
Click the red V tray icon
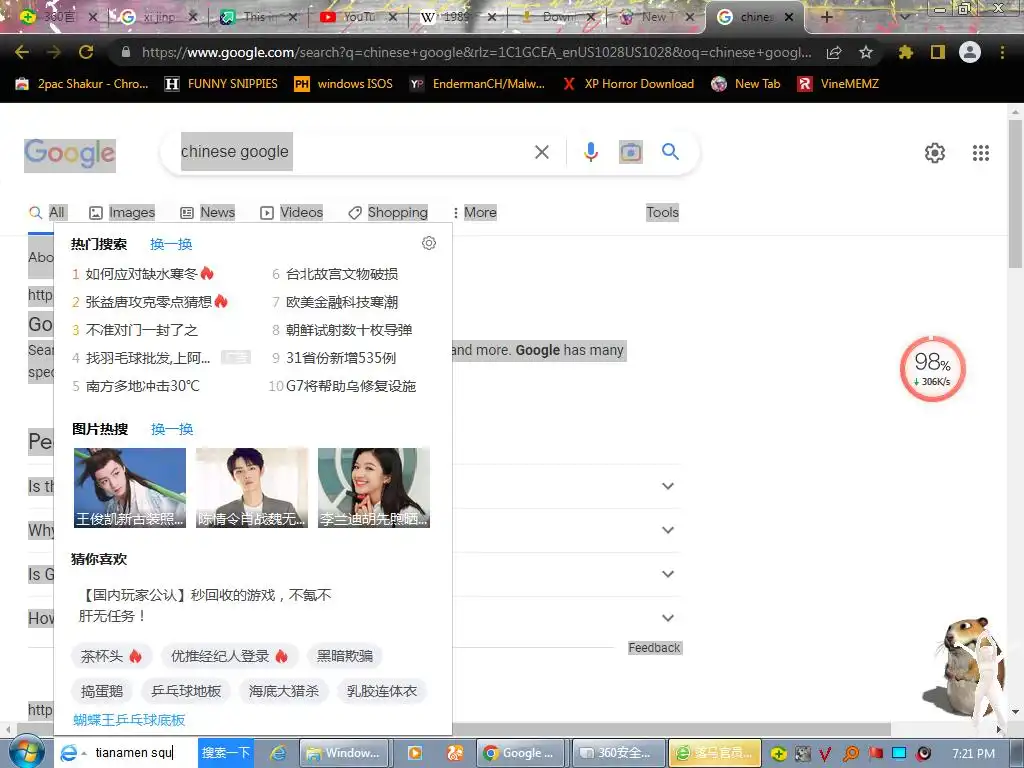[x=825, y=754]
